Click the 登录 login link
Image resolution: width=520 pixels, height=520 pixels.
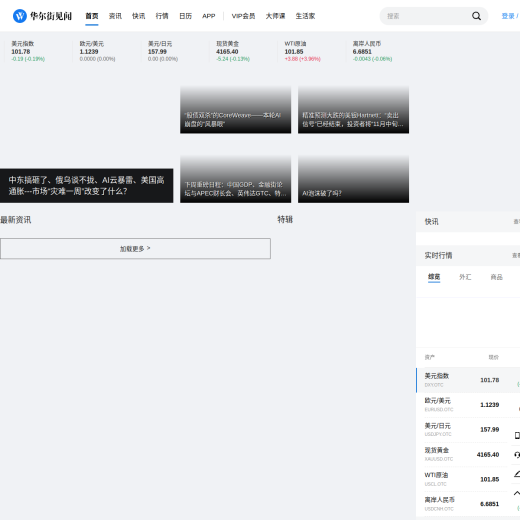[508, 16]
